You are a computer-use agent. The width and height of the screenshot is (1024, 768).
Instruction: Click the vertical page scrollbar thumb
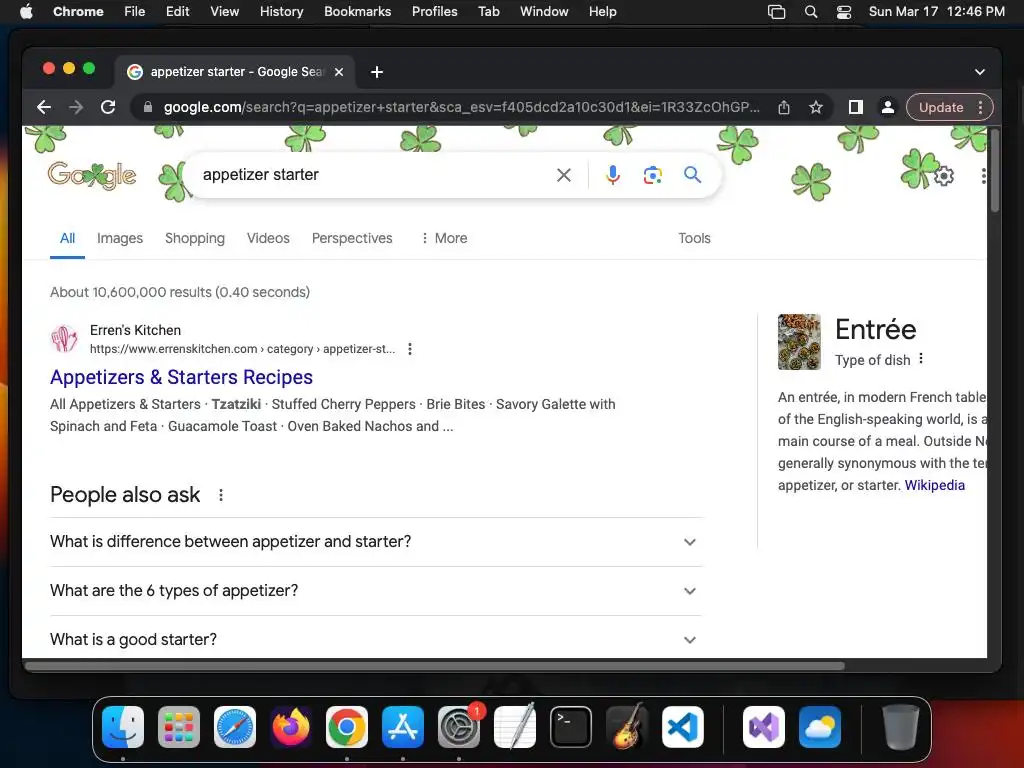tap(994, 171)
